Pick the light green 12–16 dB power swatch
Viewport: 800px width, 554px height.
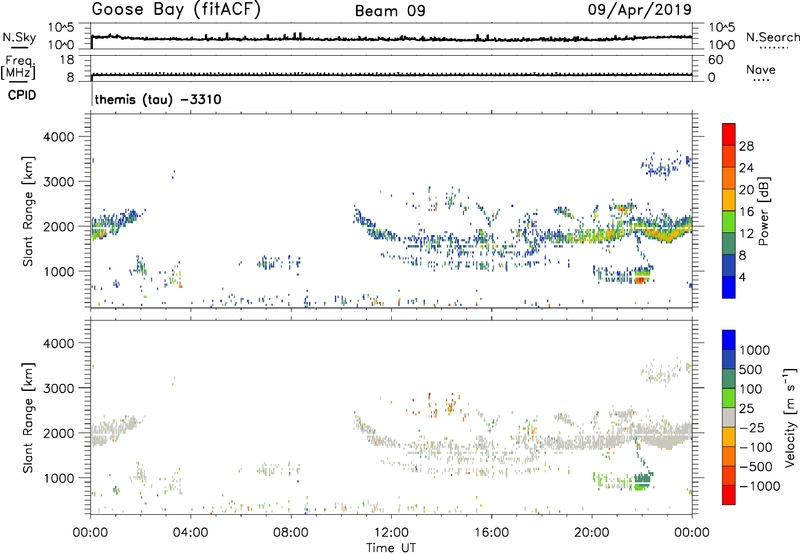point(729,222)
